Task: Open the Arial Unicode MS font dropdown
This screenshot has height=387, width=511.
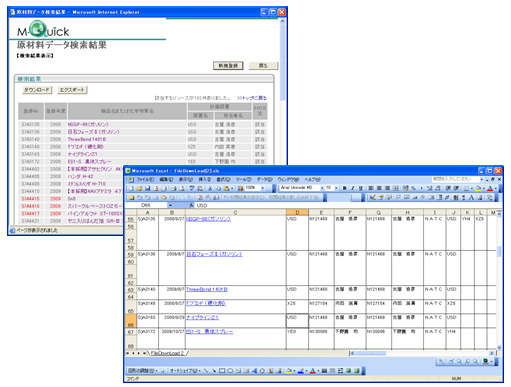Action: 322,188
